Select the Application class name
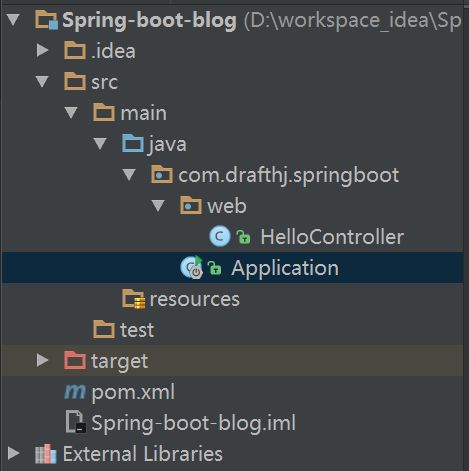 click(x=285, y=269)
